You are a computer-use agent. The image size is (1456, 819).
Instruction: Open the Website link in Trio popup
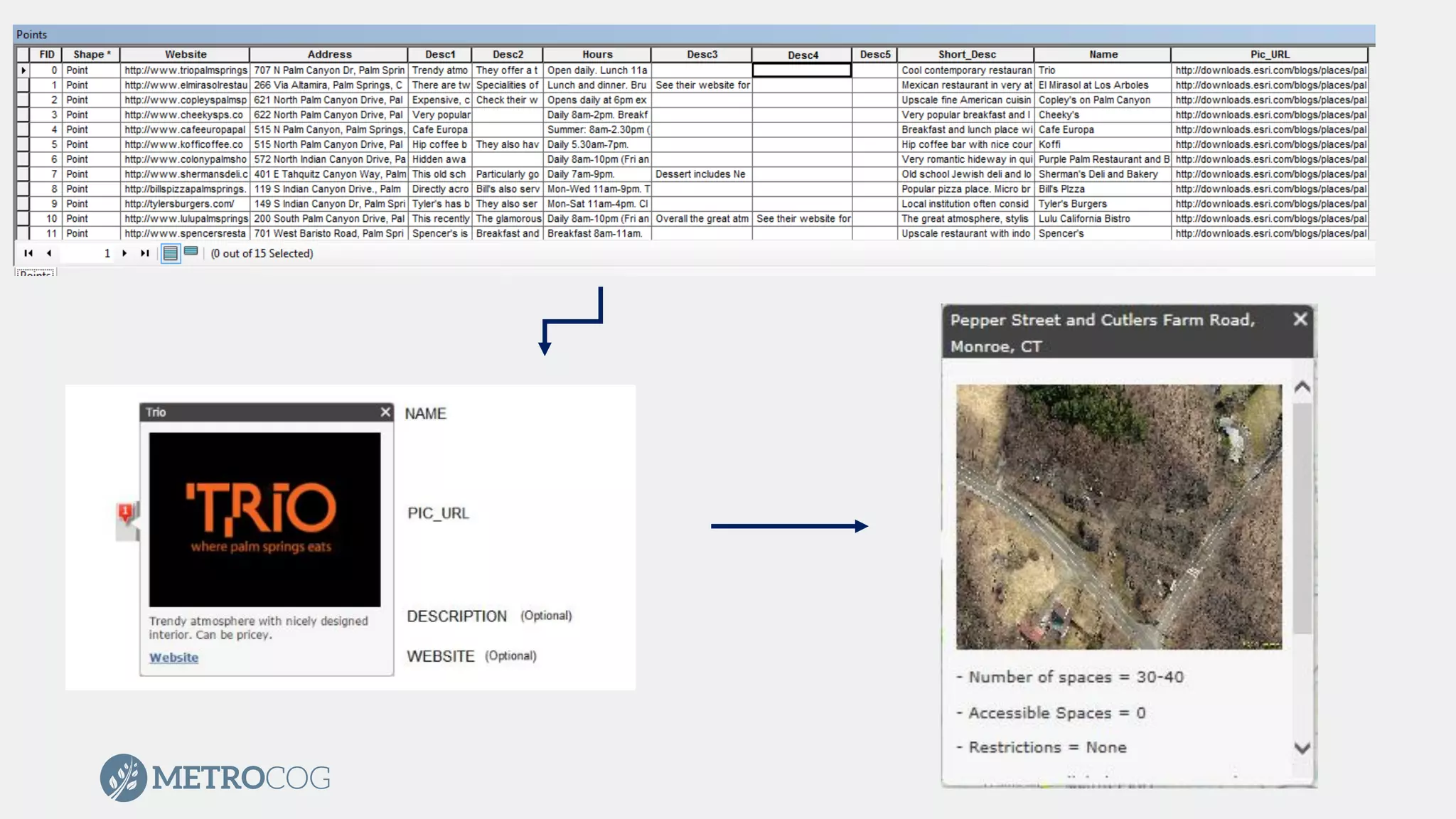173,658
